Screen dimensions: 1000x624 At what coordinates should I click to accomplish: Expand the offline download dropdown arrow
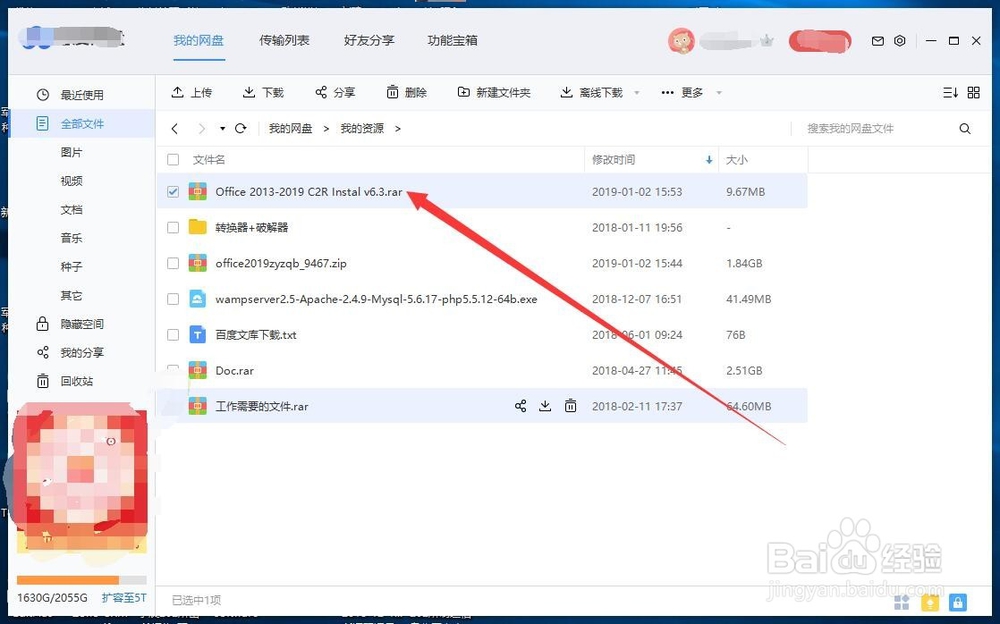click(636, 93)
